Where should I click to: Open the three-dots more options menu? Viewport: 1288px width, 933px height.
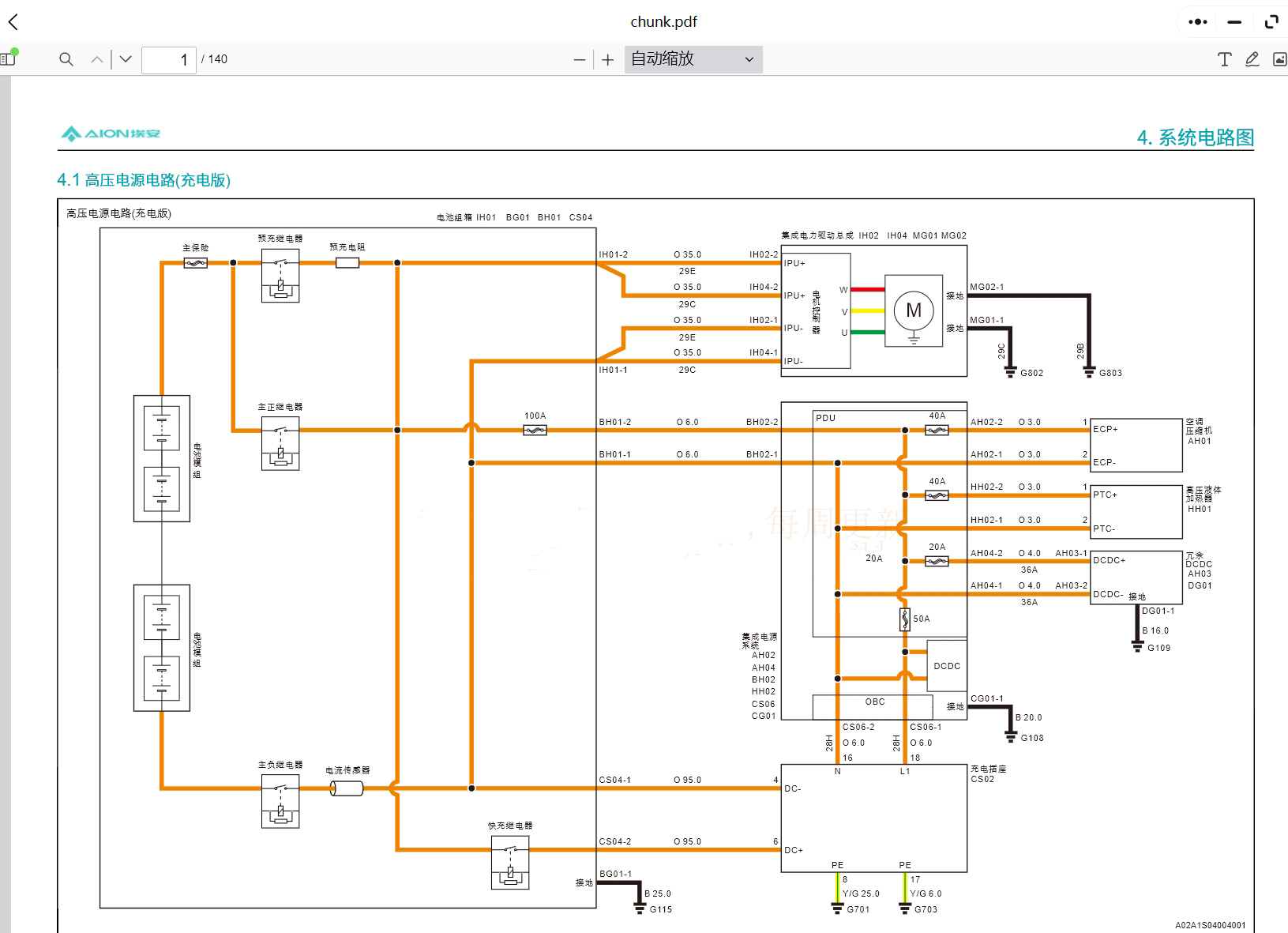tap(1197, 22)
